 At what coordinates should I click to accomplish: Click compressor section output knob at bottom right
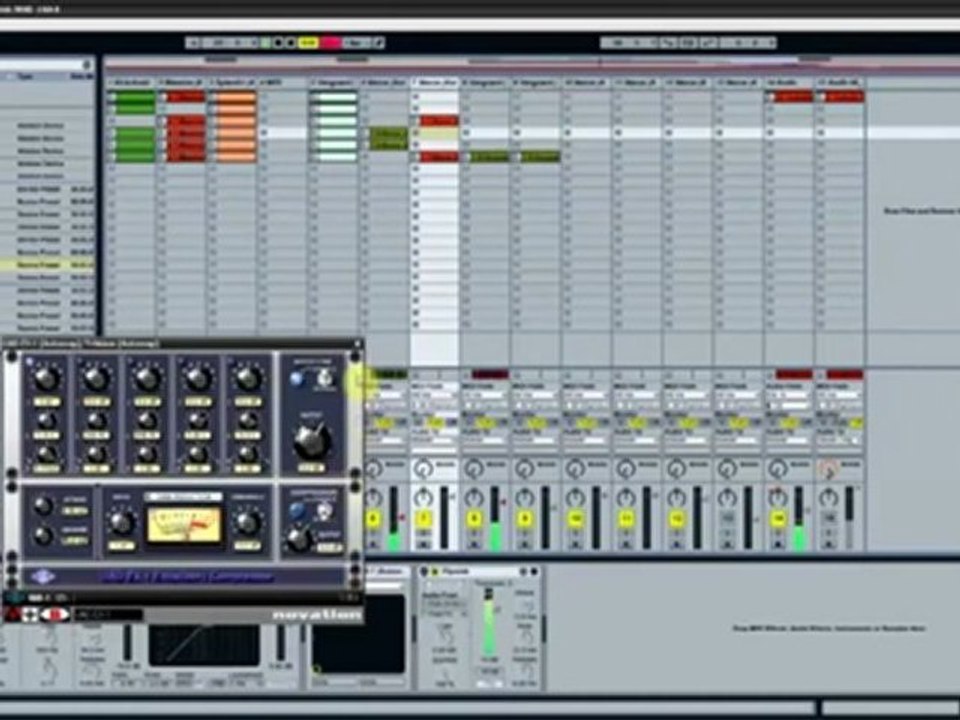[x=299, y=538]
